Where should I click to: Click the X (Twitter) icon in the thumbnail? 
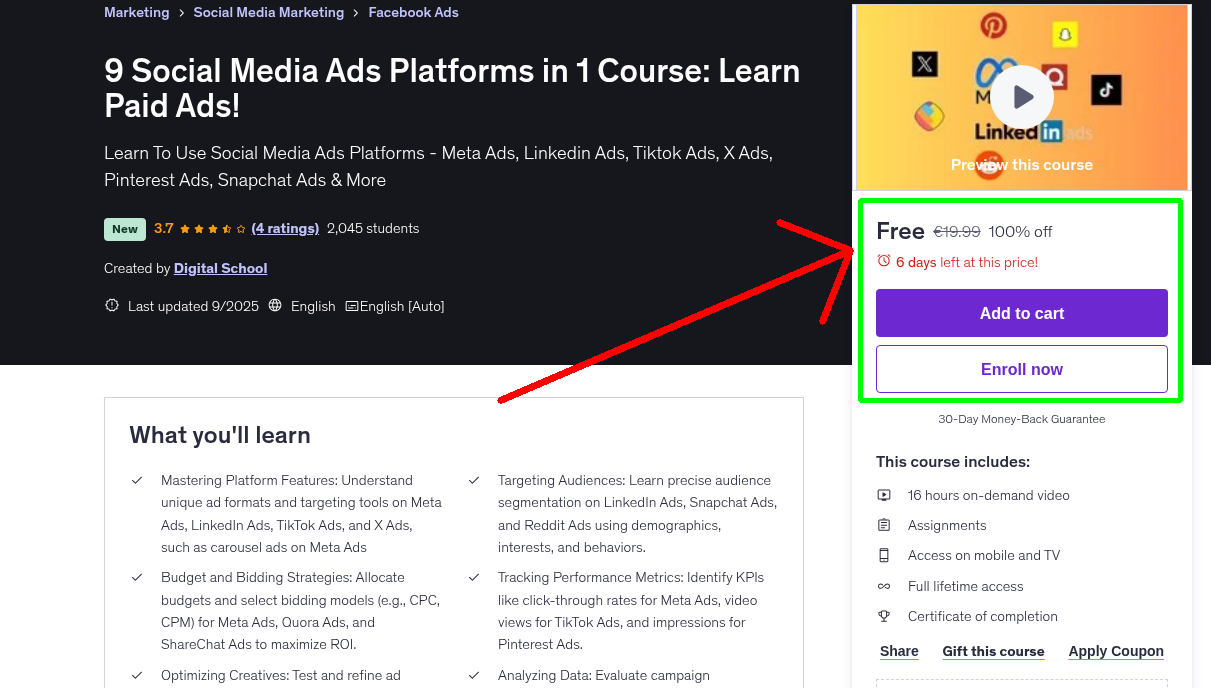(924, 64)
